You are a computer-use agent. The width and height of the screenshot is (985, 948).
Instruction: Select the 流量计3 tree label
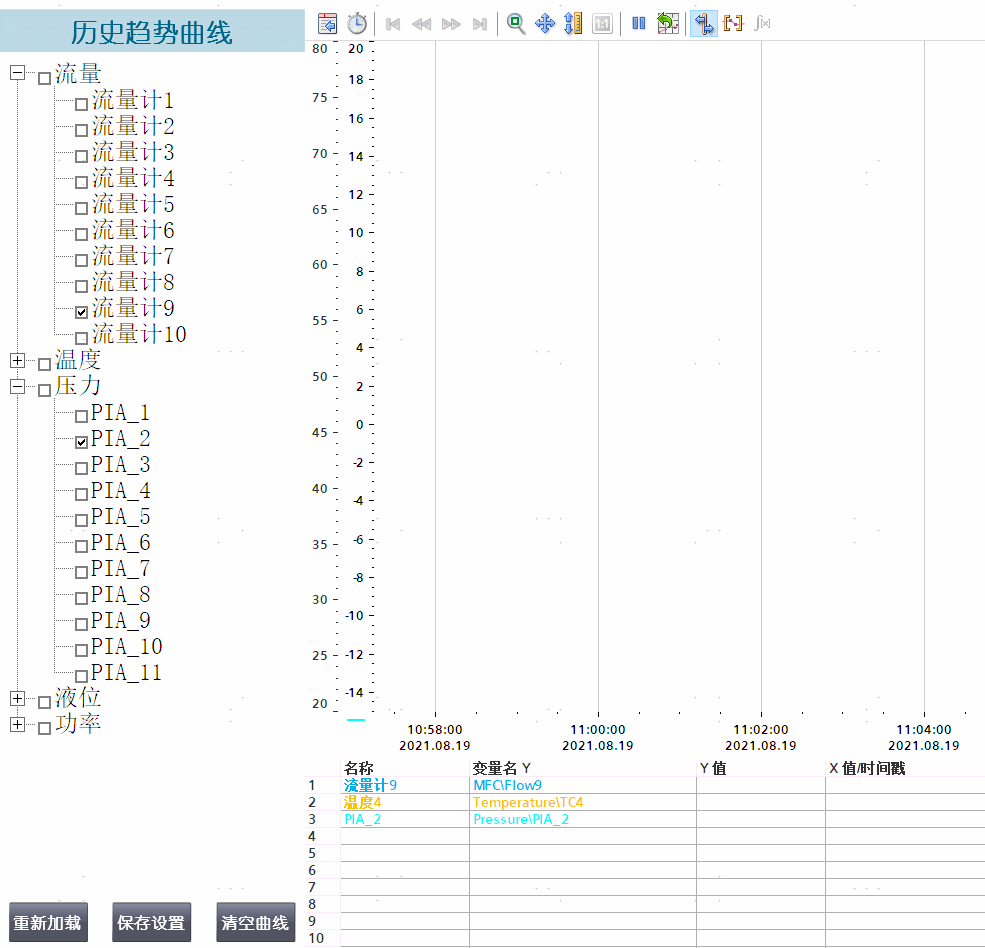[133, 153]
